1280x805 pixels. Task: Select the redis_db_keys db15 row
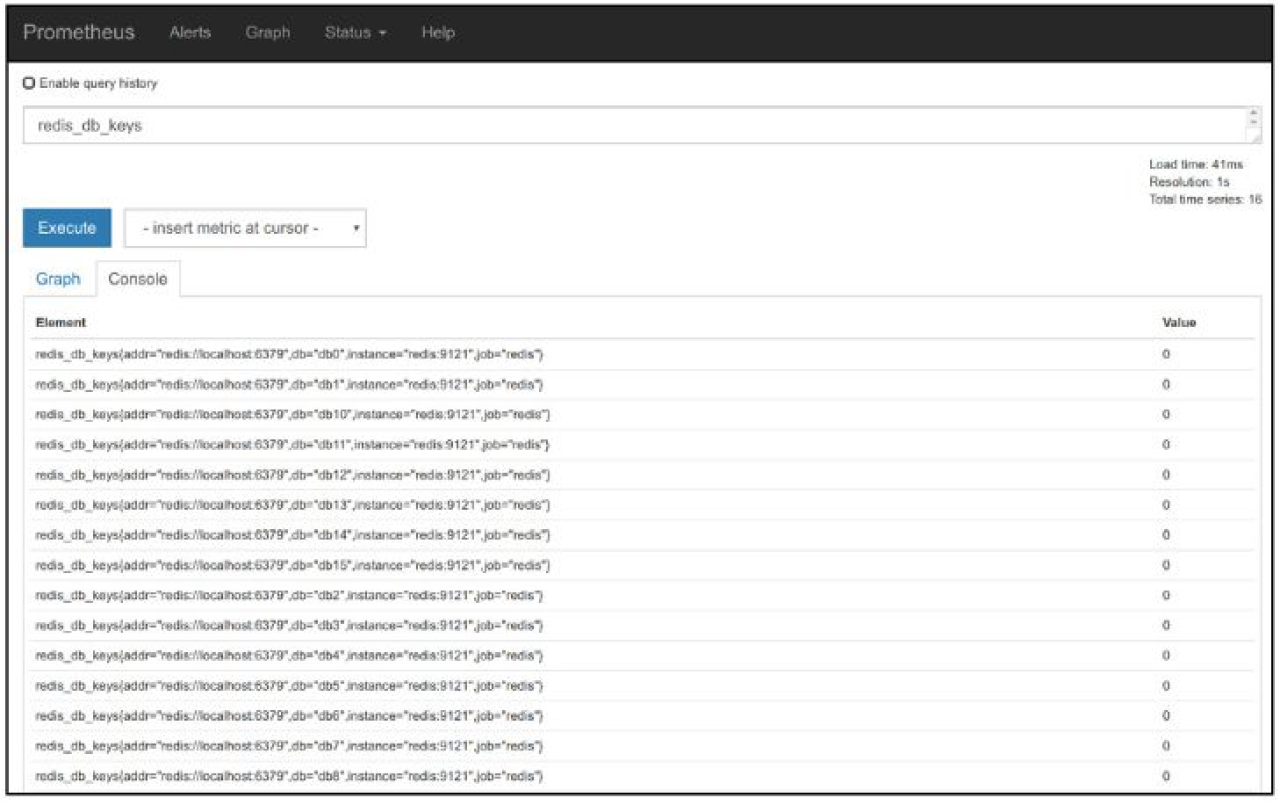tap(640, 566)
